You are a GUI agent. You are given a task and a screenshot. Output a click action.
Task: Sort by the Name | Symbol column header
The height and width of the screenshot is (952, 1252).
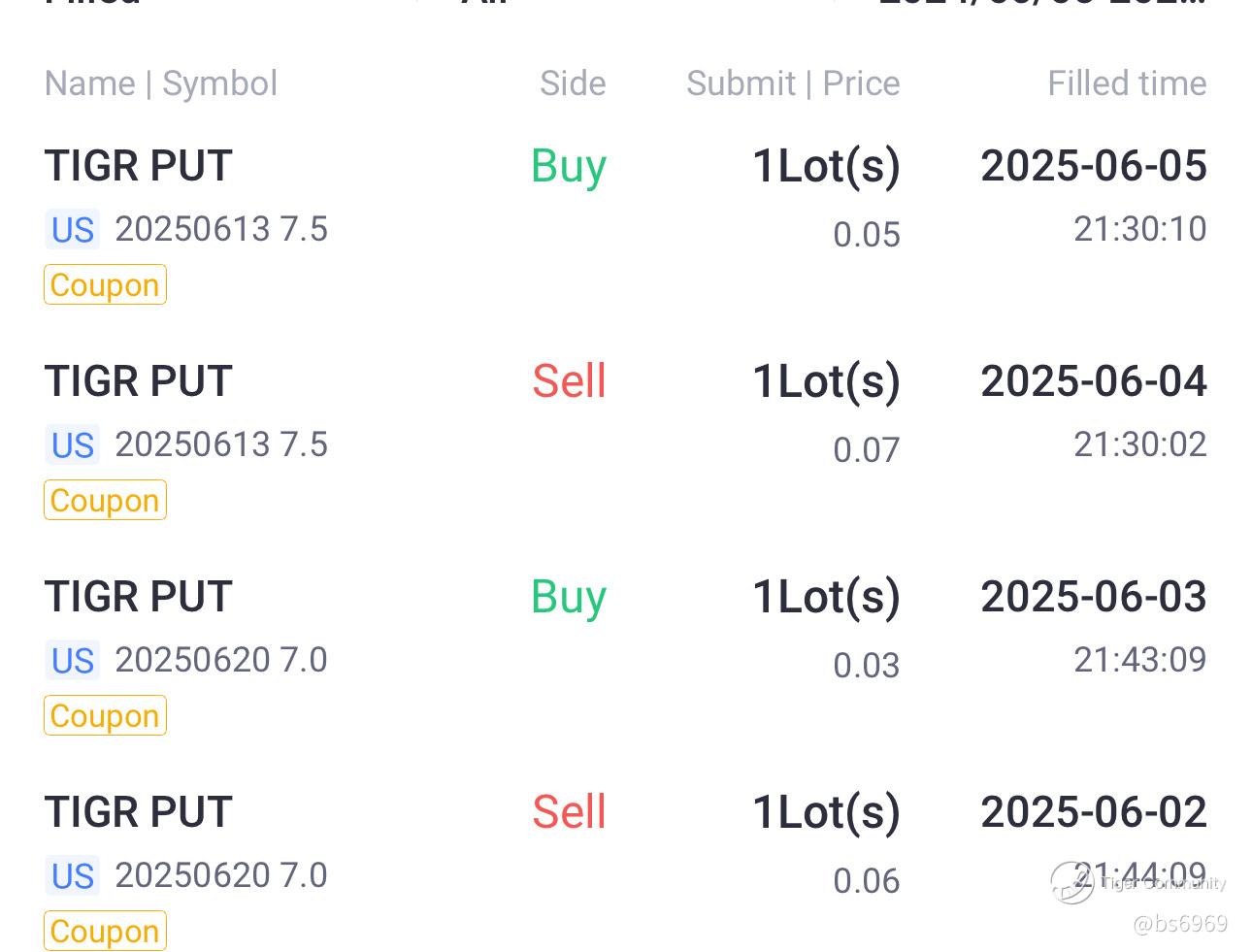coord(161,83)
